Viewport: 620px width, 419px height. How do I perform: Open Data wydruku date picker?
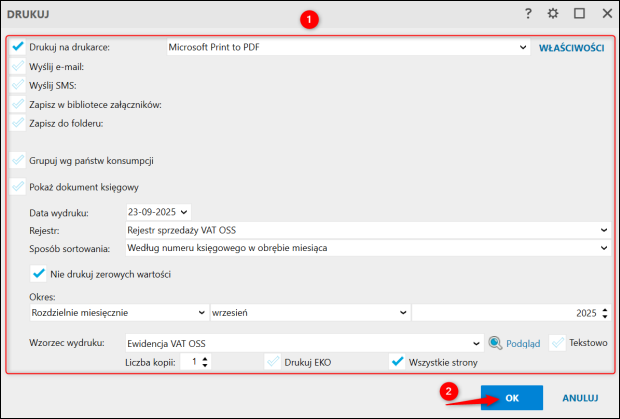pyautogui.click(x=184, y=212)
